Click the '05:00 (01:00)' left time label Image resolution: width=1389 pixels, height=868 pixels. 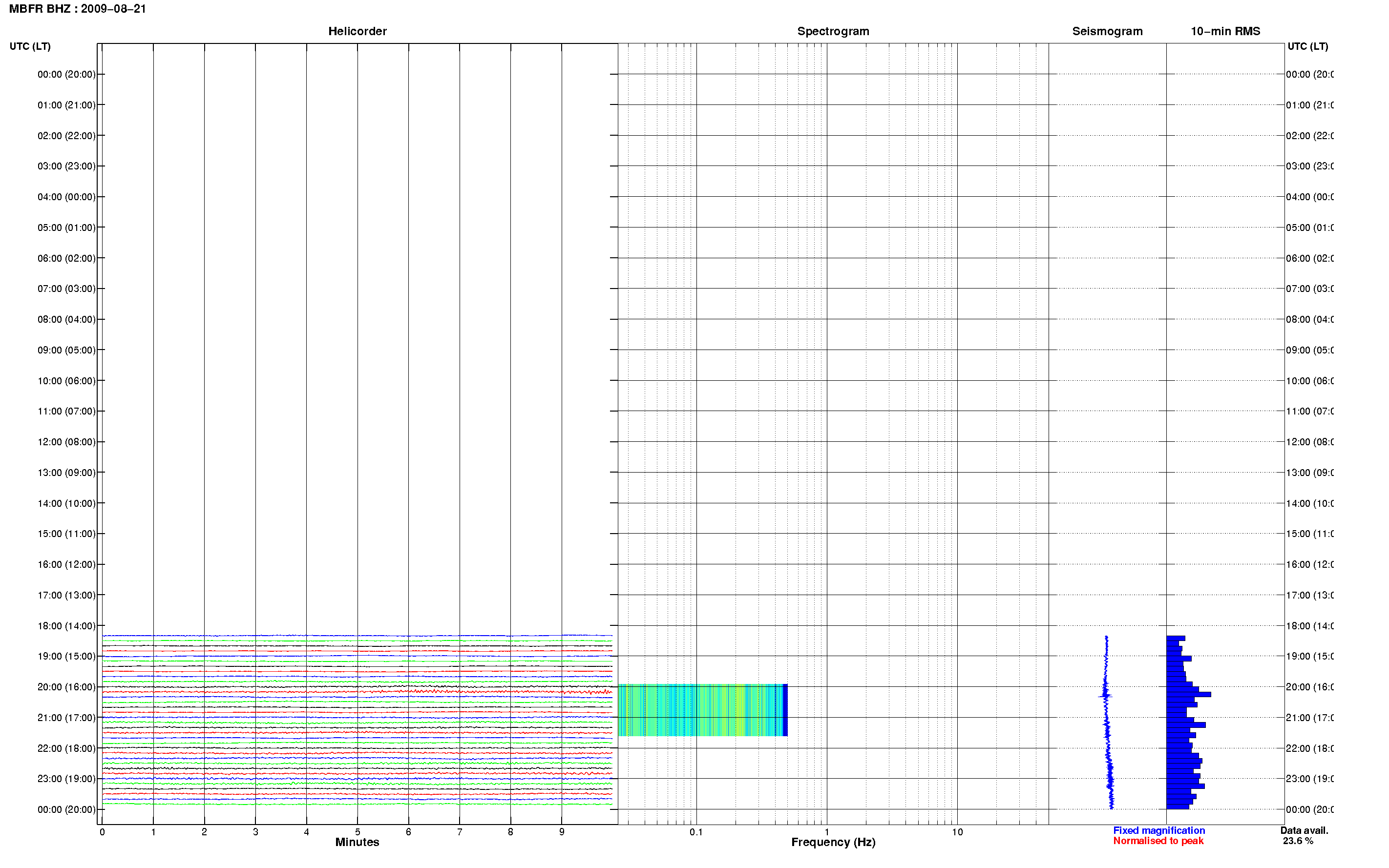(x=66, y=227)
